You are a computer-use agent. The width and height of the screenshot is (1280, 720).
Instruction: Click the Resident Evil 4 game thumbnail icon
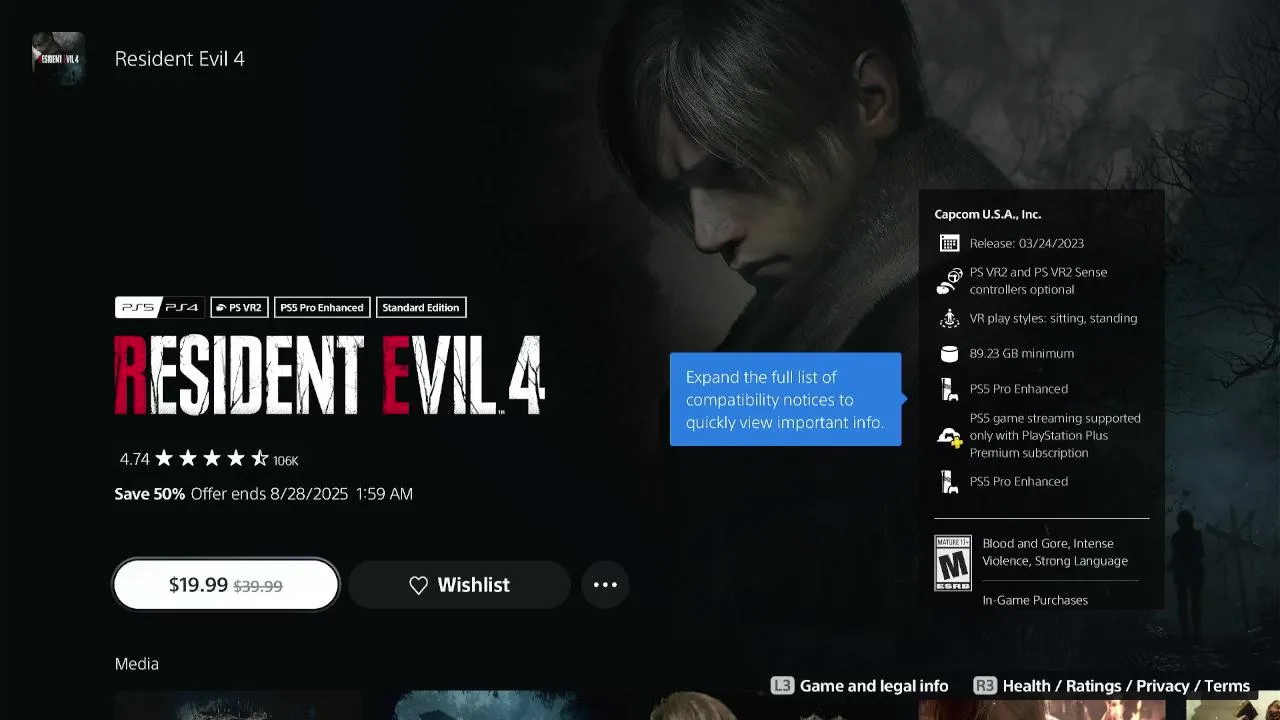point(58,58)
